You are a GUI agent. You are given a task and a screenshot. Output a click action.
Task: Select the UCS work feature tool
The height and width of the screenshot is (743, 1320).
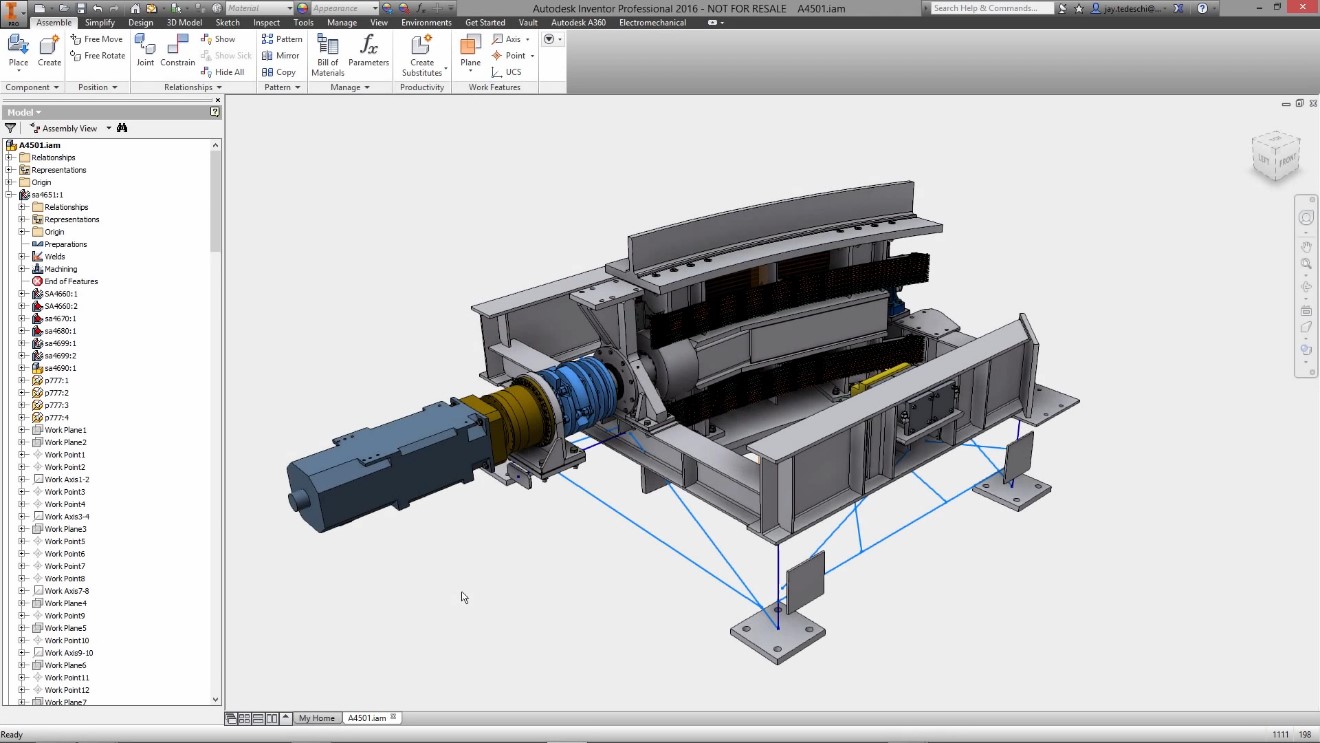click(506, 72)
